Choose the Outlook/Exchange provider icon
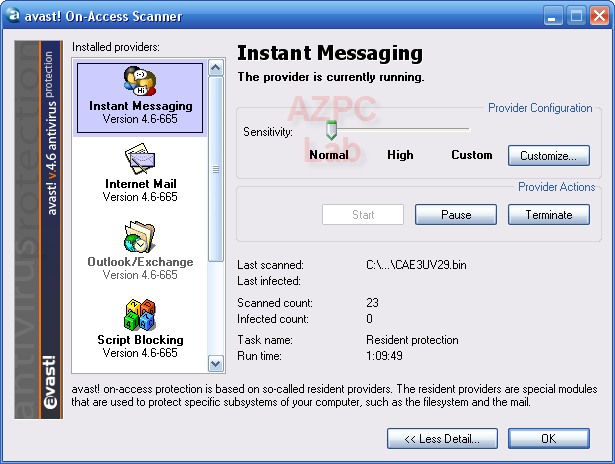Image resolution: width=615 pixels, height=464 pixels. pyautogui.click(x=140, y=237)
